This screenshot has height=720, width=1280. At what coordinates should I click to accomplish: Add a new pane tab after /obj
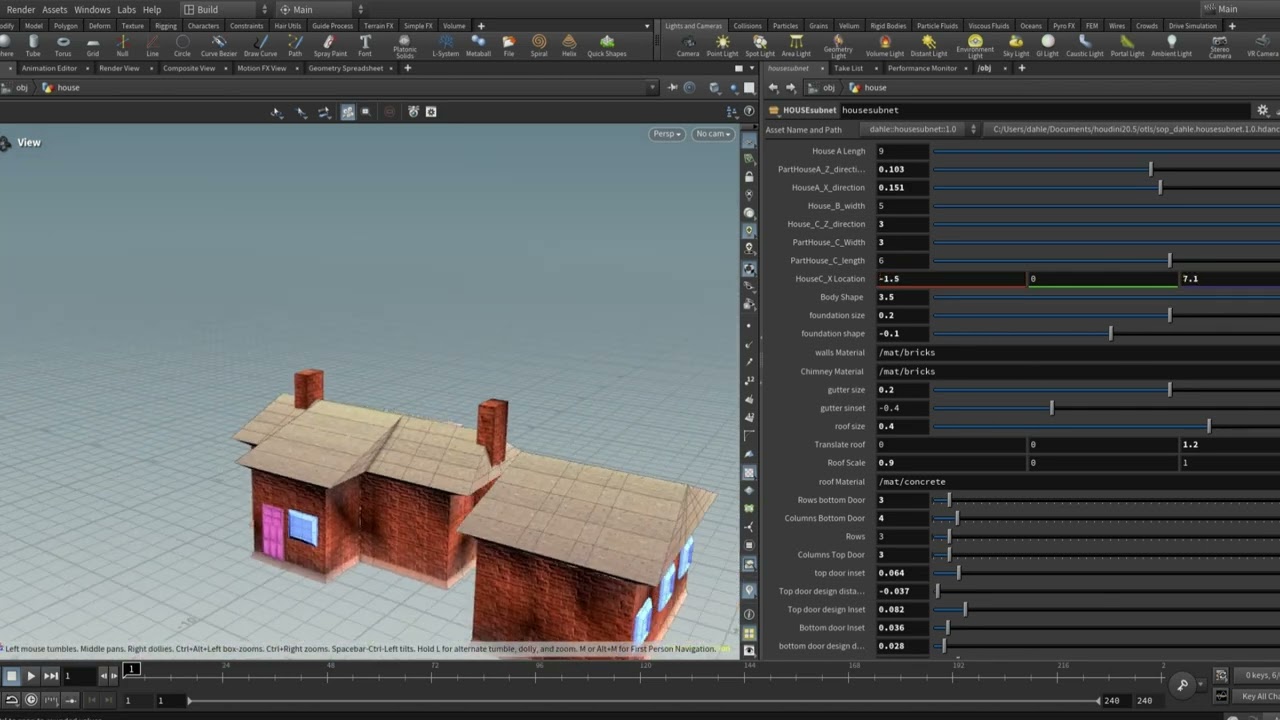point(1021,68)
